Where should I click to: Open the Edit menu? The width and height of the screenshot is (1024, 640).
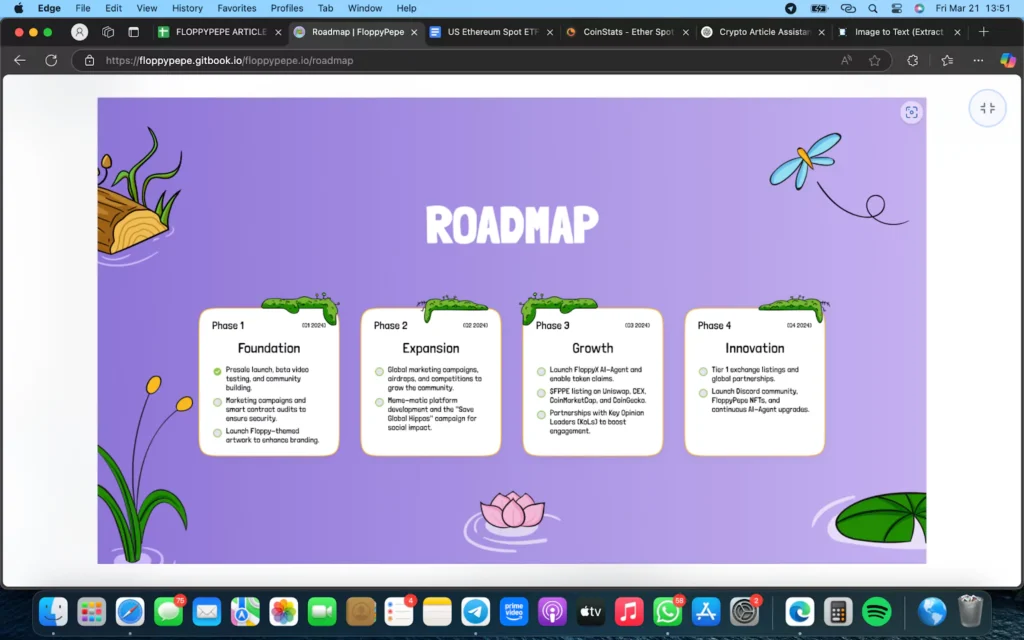coord(114,8)
